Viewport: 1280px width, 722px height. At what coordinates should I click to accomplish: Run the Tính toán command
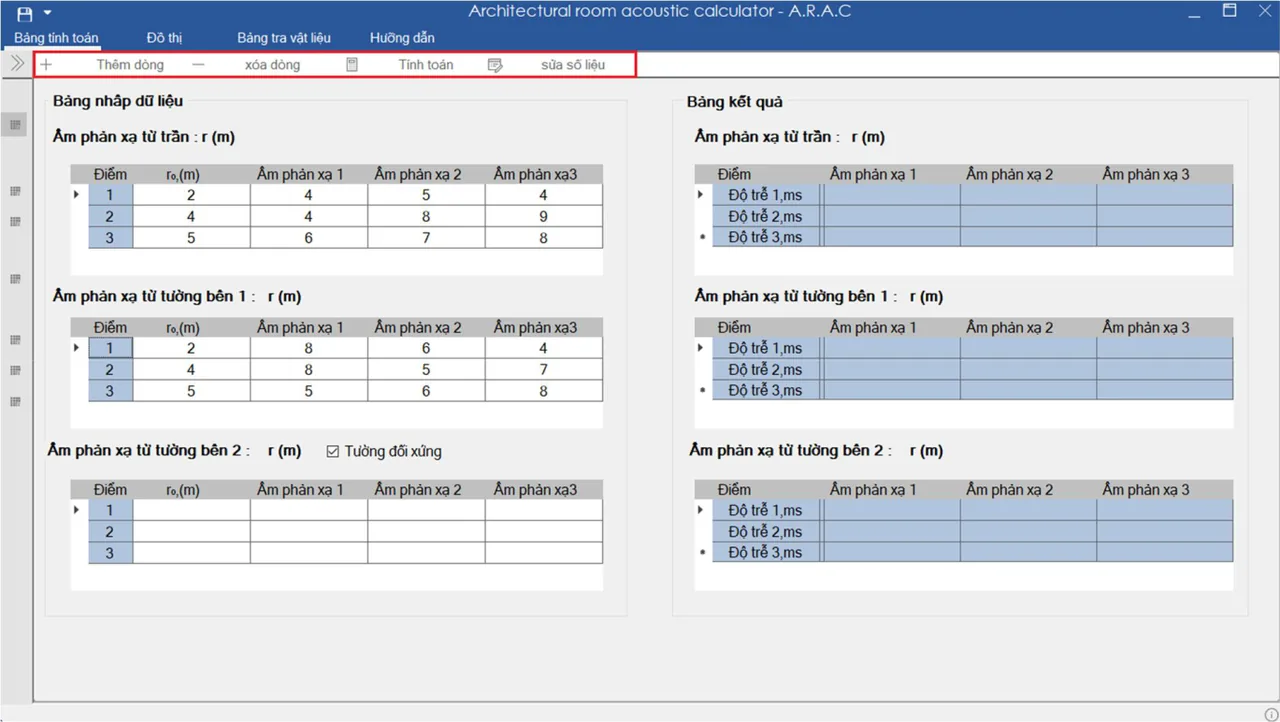coord(426,64)
